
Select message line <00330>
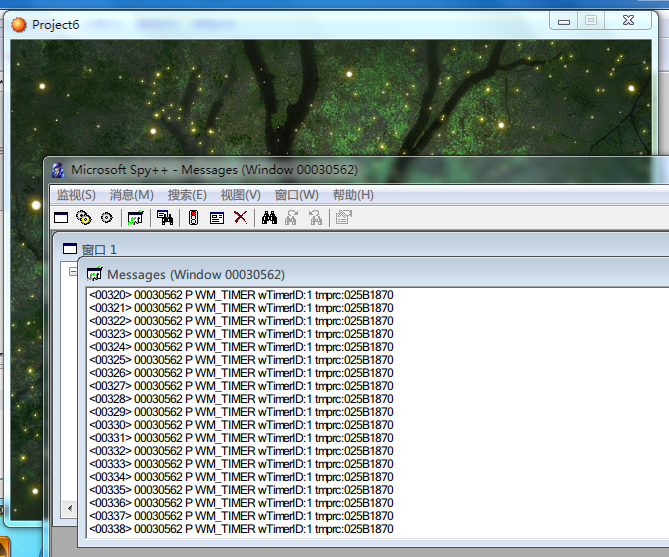[241, 425]
